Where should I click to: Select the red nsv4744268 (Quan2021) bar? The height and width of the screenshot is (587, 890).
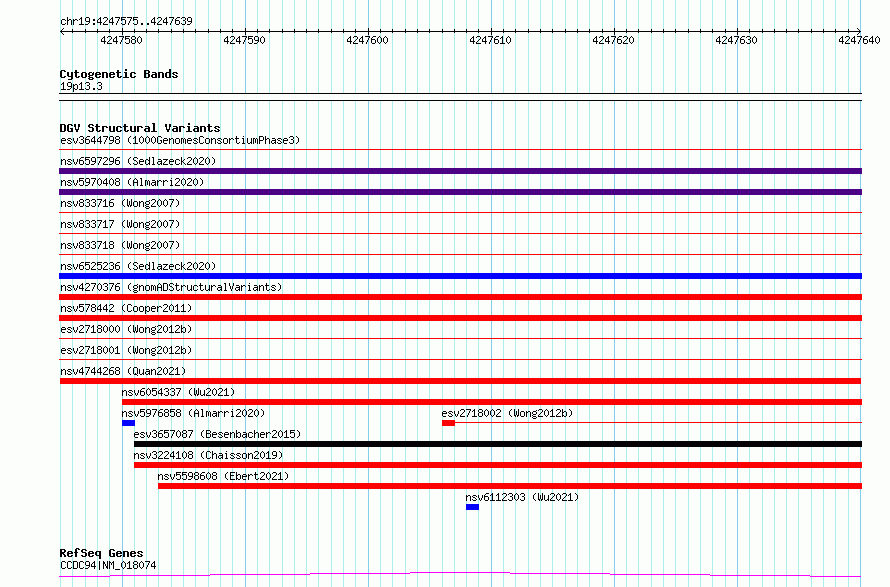(460, 381)
